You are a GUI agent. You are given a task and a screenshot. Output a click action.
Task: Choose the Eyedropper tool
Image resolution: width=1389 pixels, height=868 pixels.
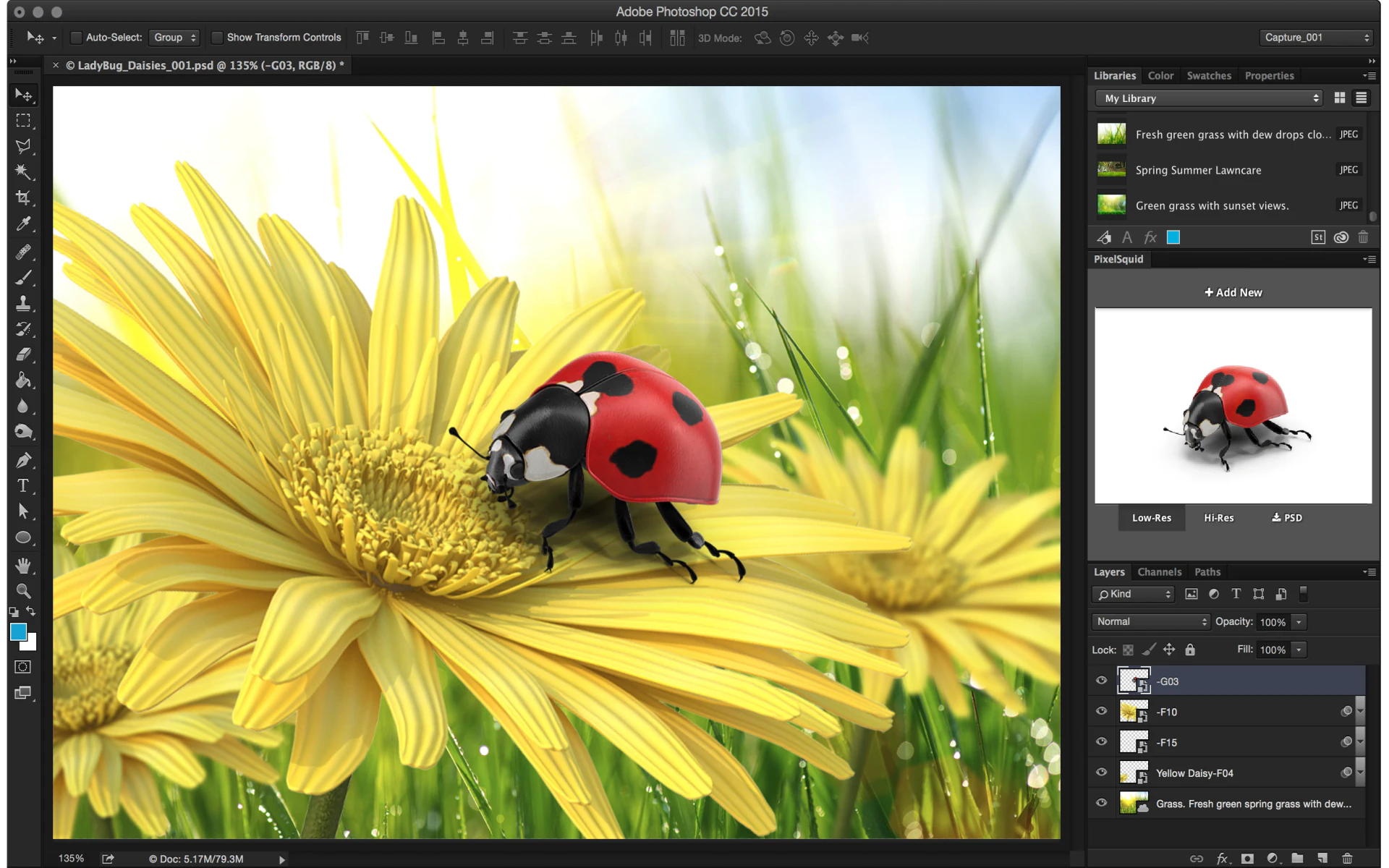pyautogui.click(x=23, y=224)
